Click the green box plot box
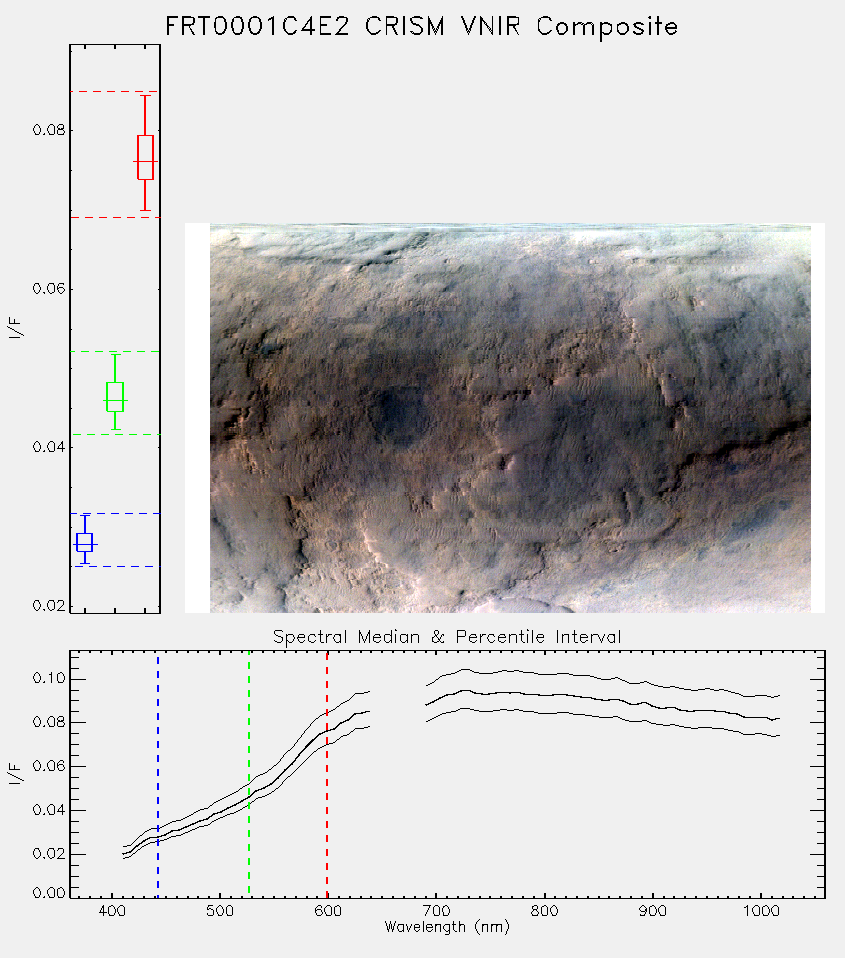The width and height of the screenshot is (845, 958). (115, 397)
